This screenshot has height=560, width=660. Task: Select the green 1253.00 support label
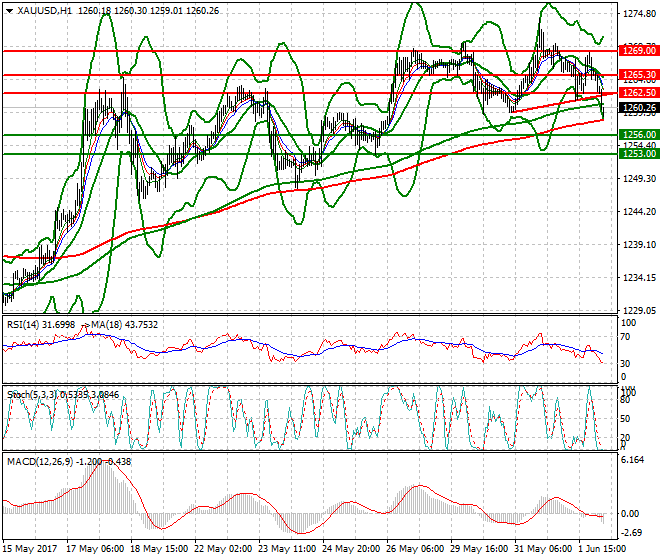639,154
